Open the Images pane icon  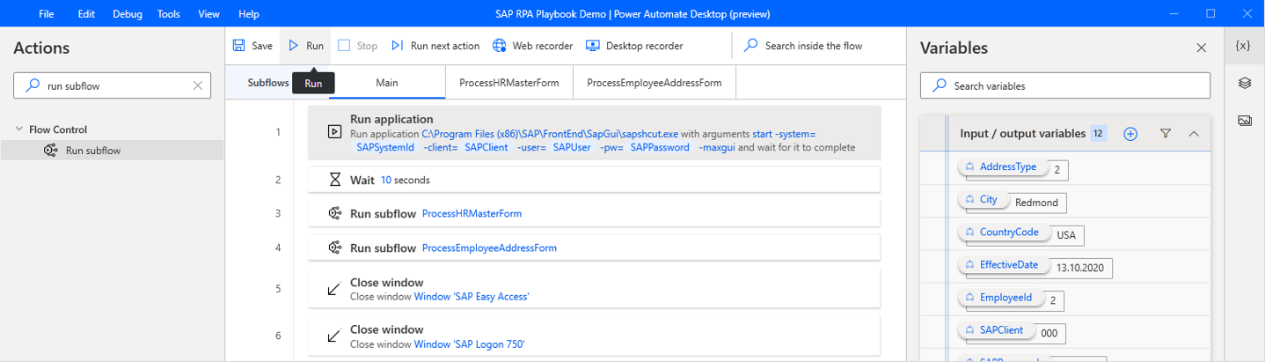[x=1244, y=120]
